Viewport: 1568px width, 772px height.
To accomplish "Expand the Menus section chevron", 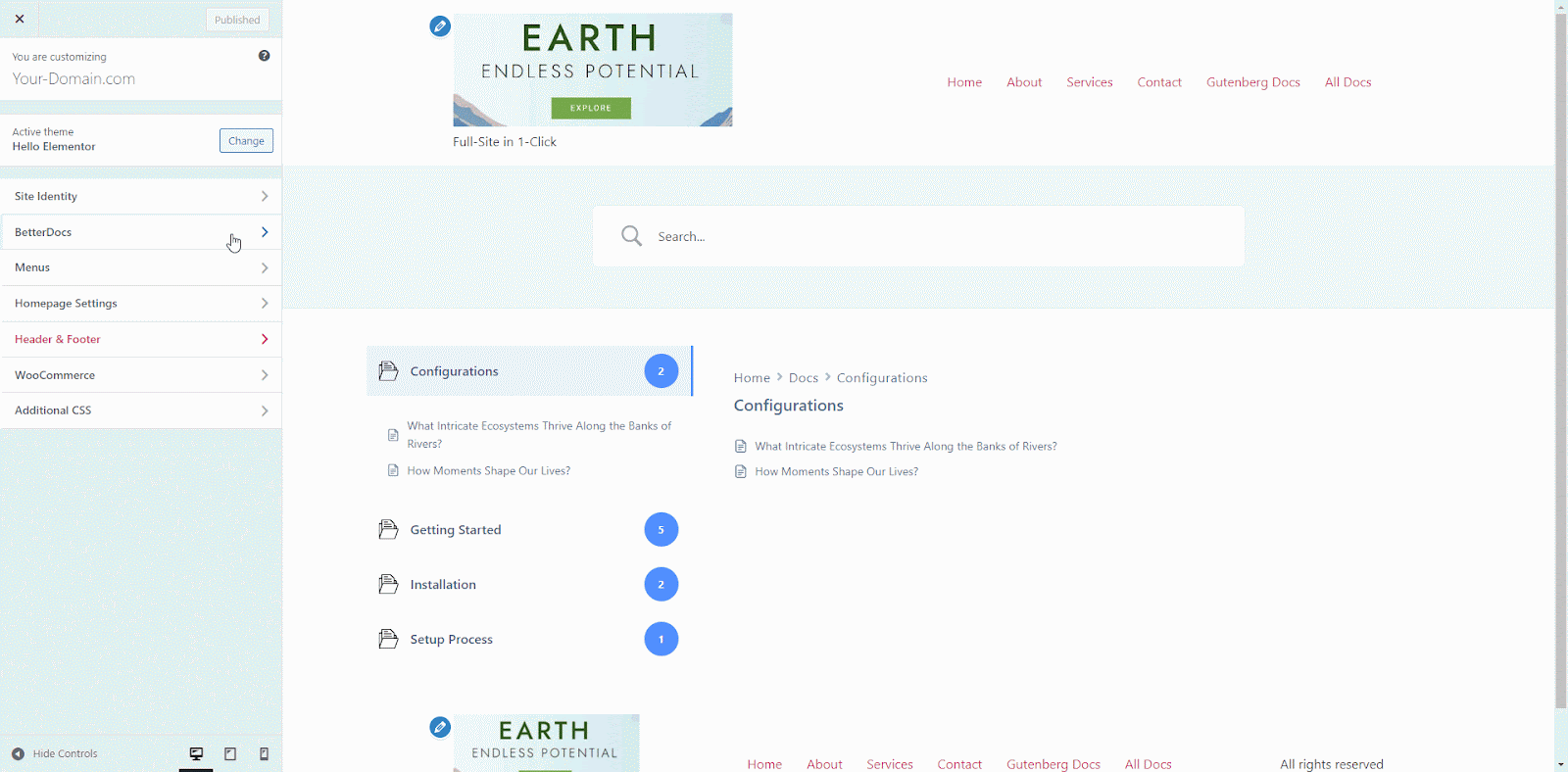I will coord(265,267).
